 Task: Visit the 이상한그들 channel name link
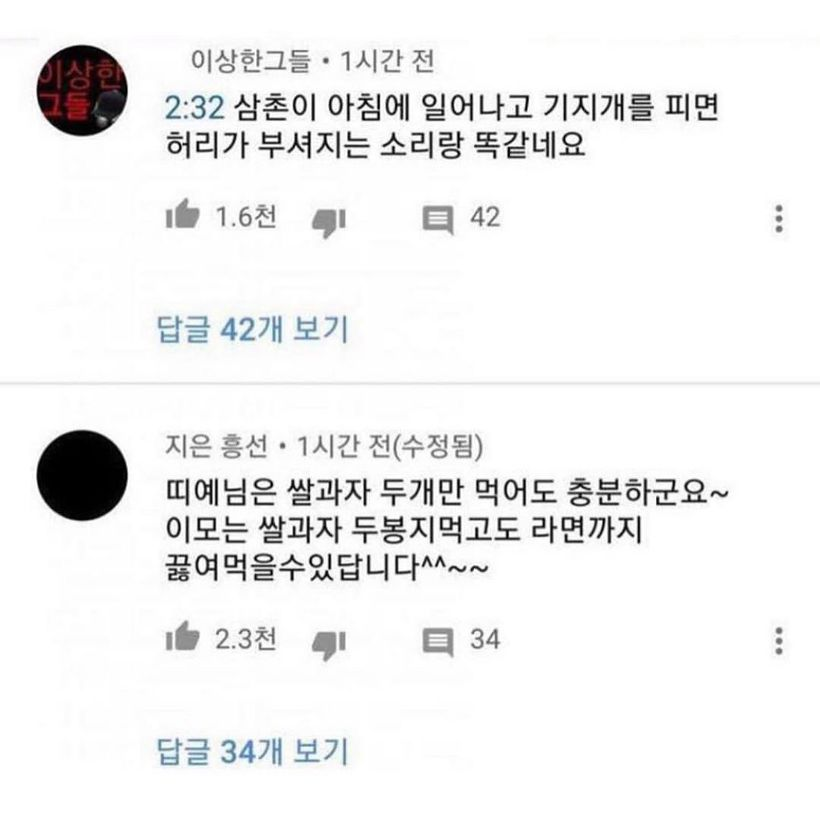pyautogui.click(x=251, y=61)
